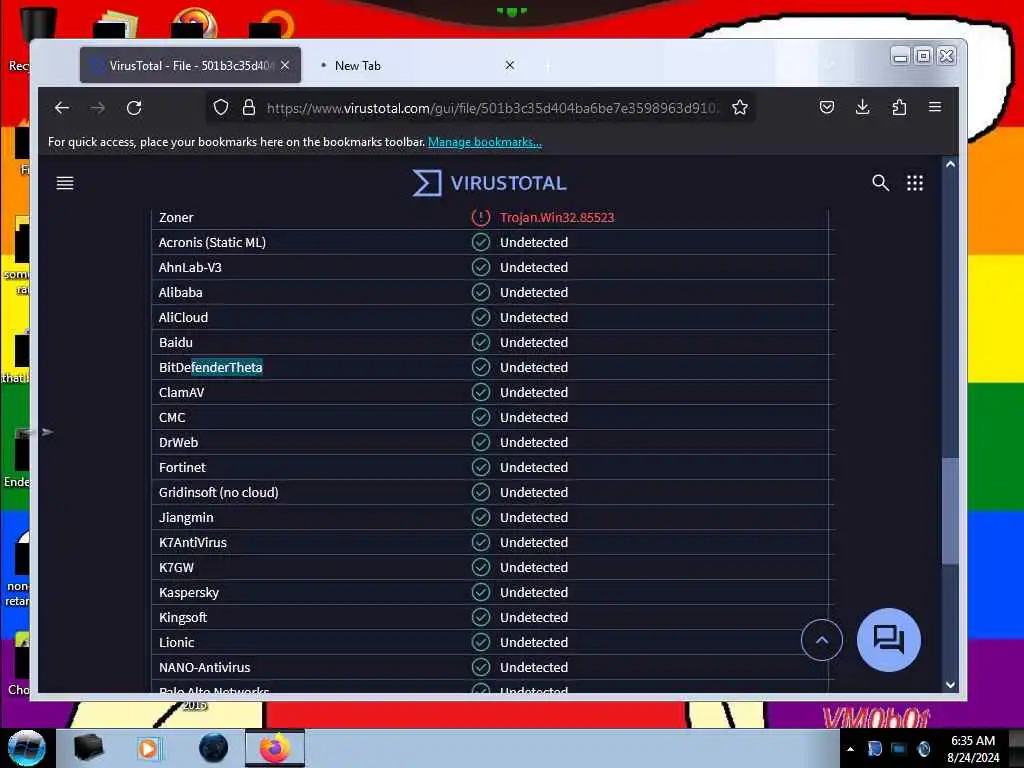The height and width of the screenshot is (768, 1024).
Task: Close the VirusTotal tab
Action: [285, 65]
